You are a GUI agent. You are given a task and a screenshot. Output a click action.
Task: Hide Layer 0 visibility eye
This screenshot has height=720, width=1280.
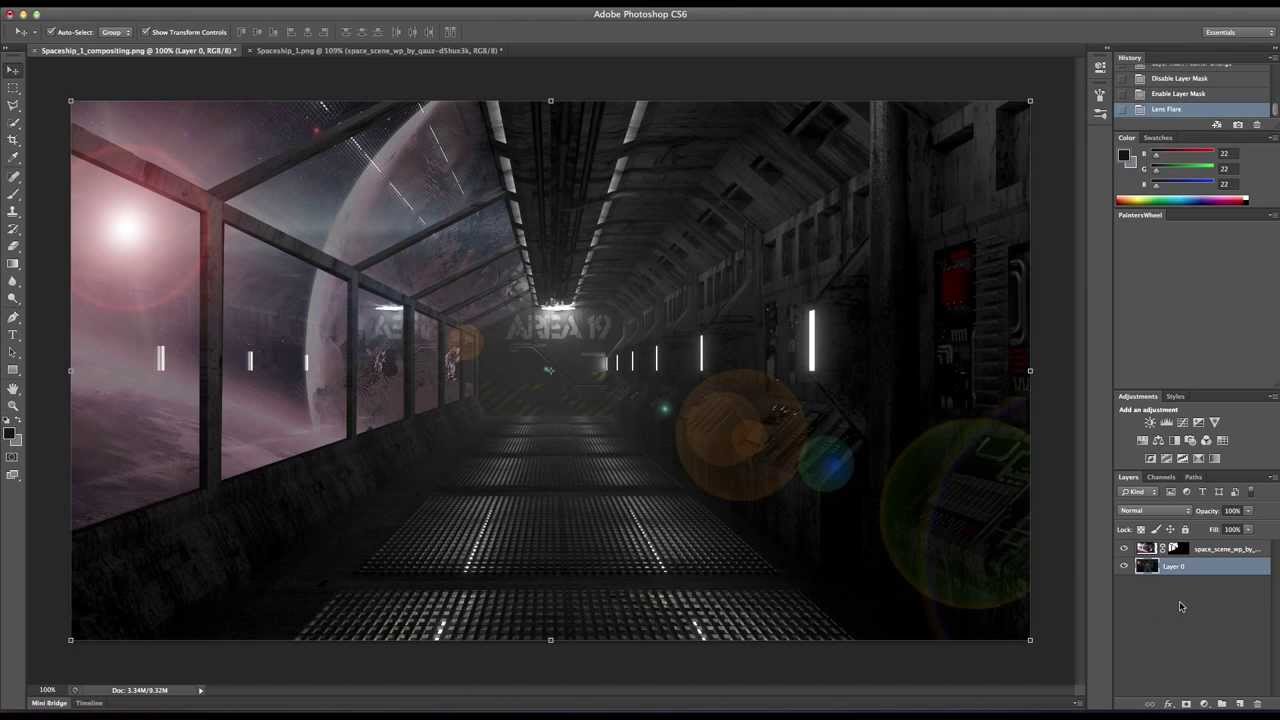point(1124,566)
